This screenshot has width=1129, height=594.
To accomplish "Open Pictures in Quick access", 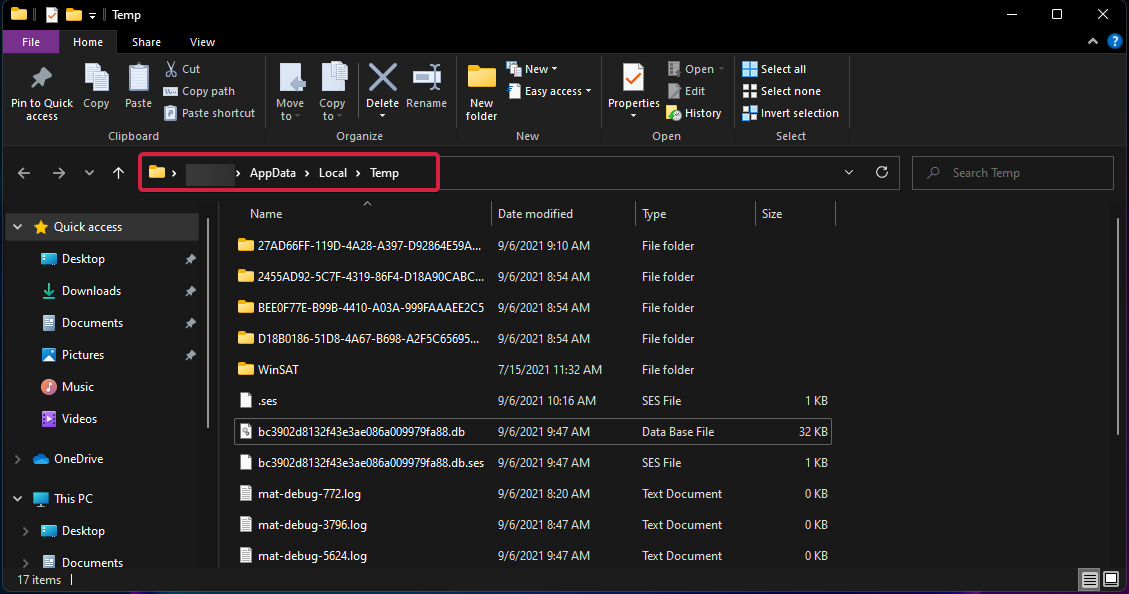I will (83, 355).
